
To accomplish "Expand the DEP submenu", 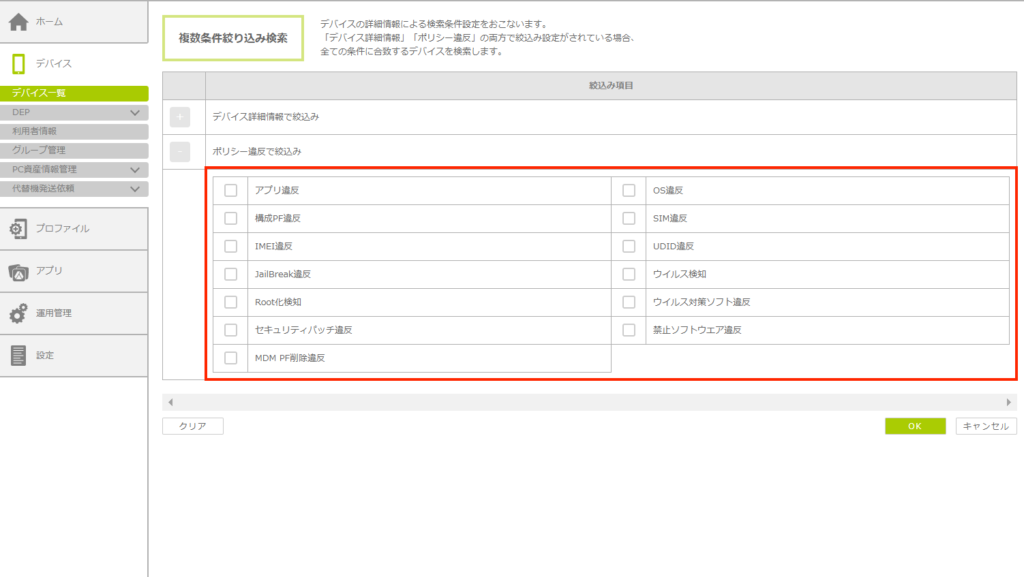I will pos(136,113).
